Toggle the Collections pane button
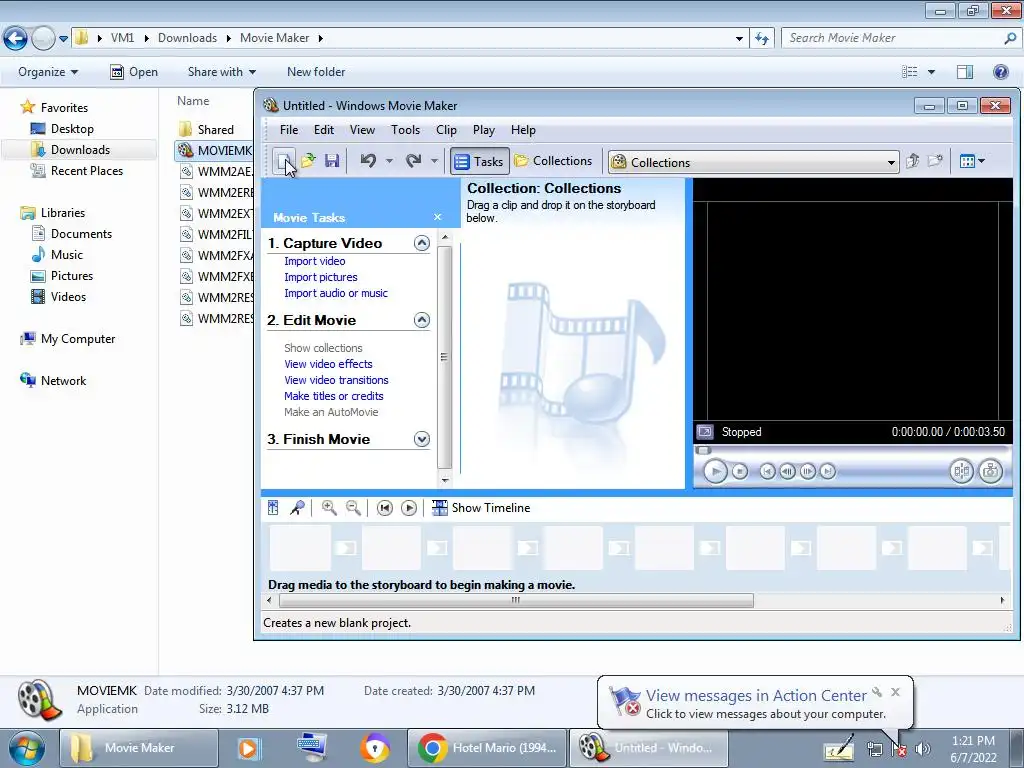This screenshot has height=768, width=1024. point(553,161)
